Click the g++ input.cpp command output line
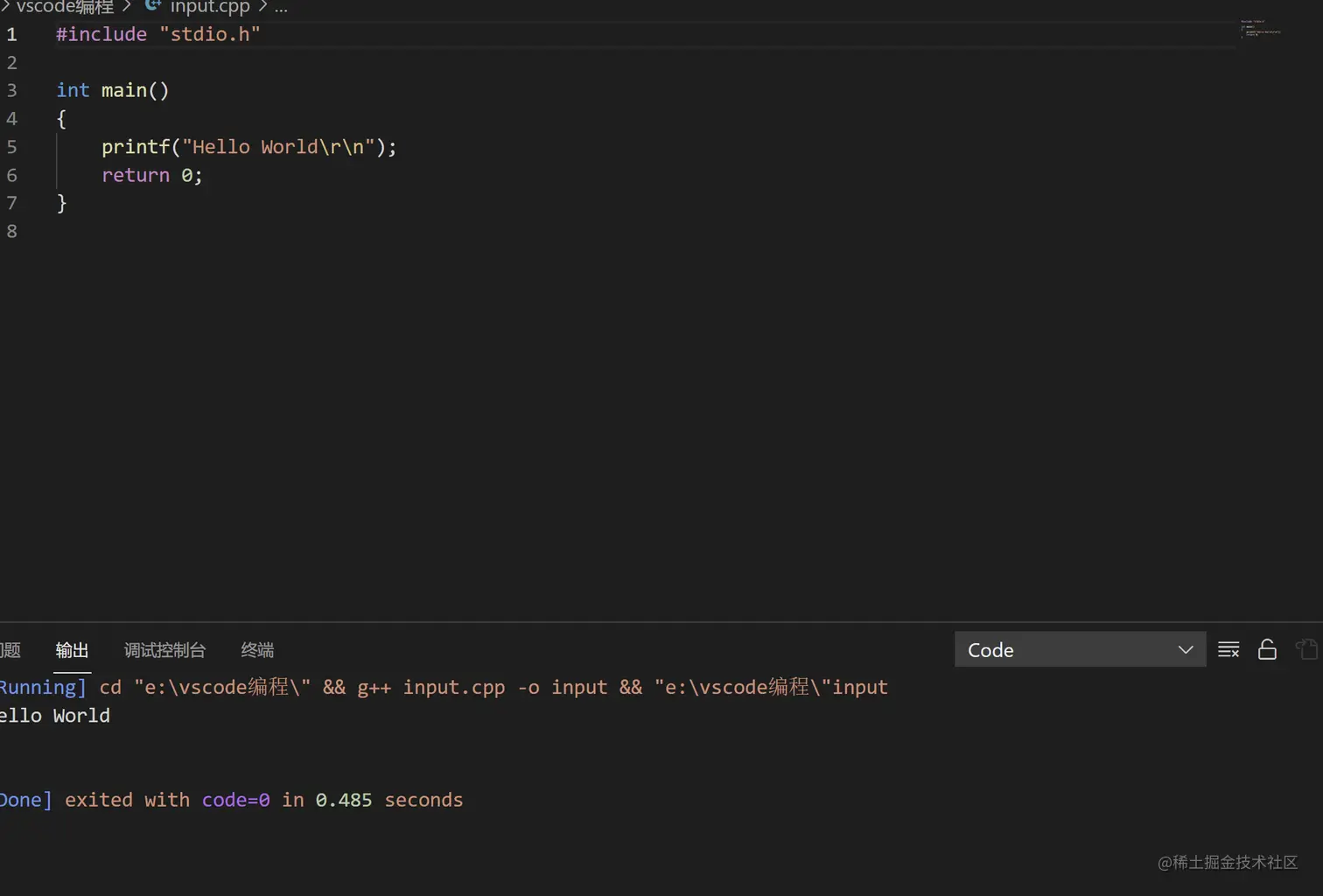 [x=444, y=687]
